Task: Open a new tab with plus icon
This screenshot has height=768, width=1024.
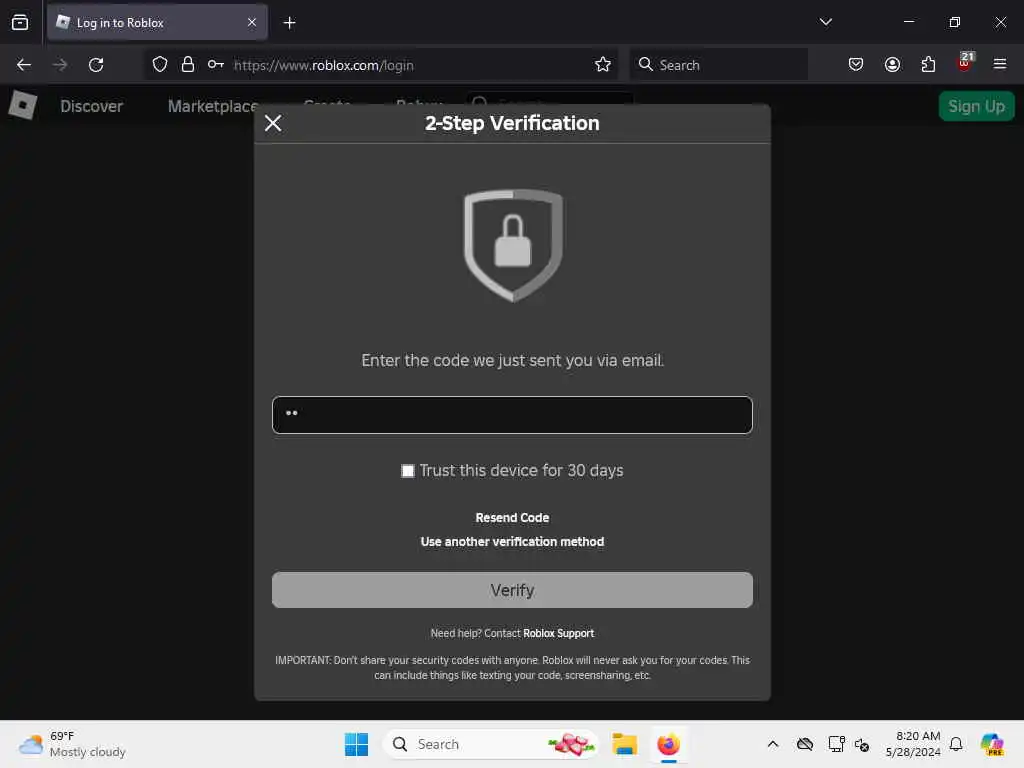Action: [289, 23]
